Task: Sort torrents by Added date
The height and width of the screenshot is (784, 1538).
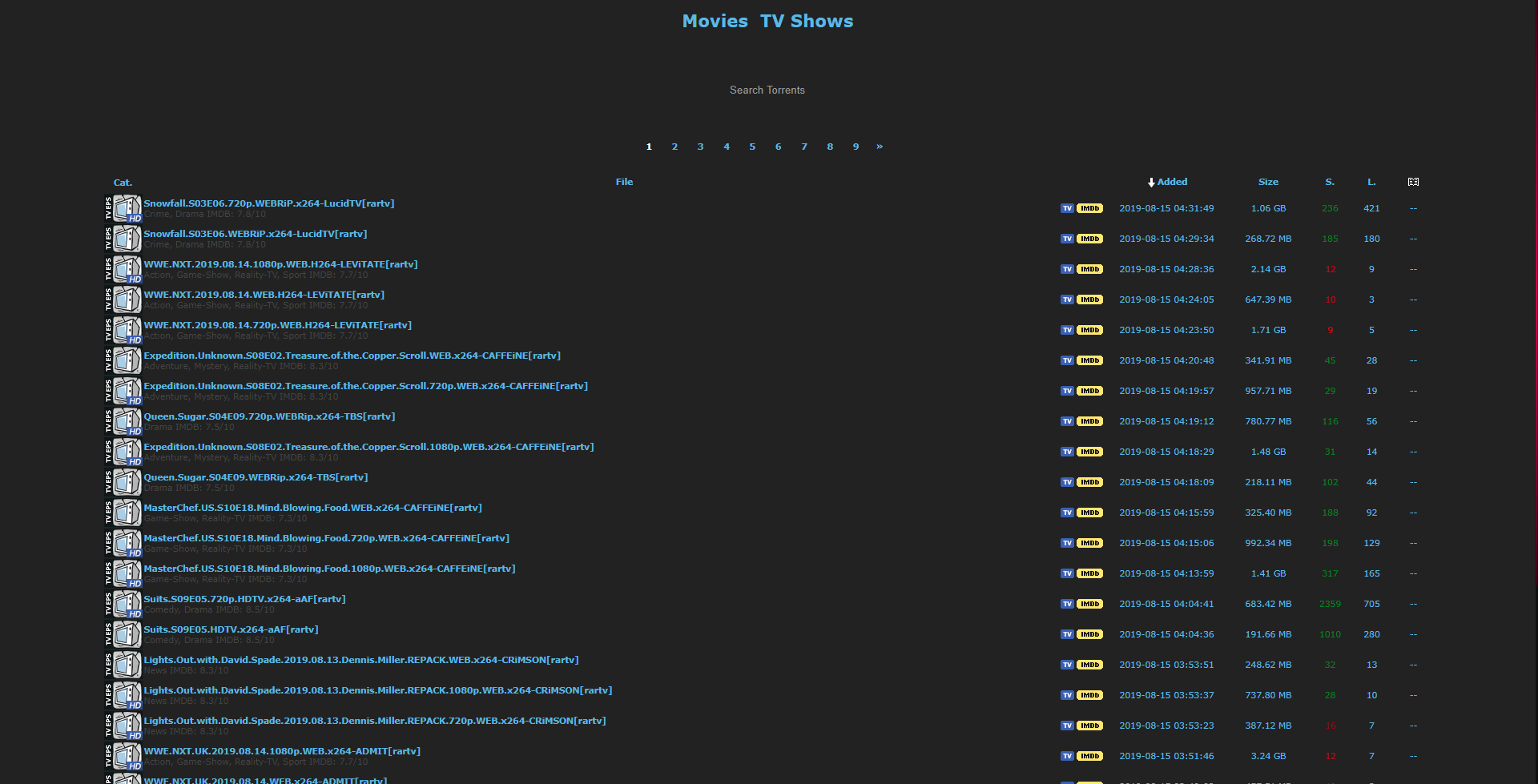Action: point(1172,182)
